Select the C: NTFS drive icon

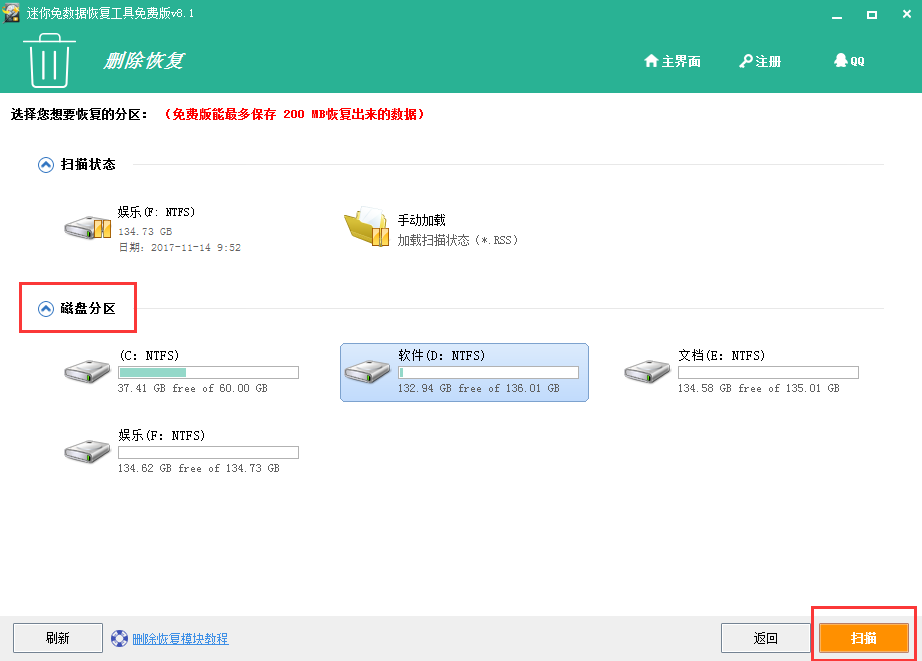point(87,372)
